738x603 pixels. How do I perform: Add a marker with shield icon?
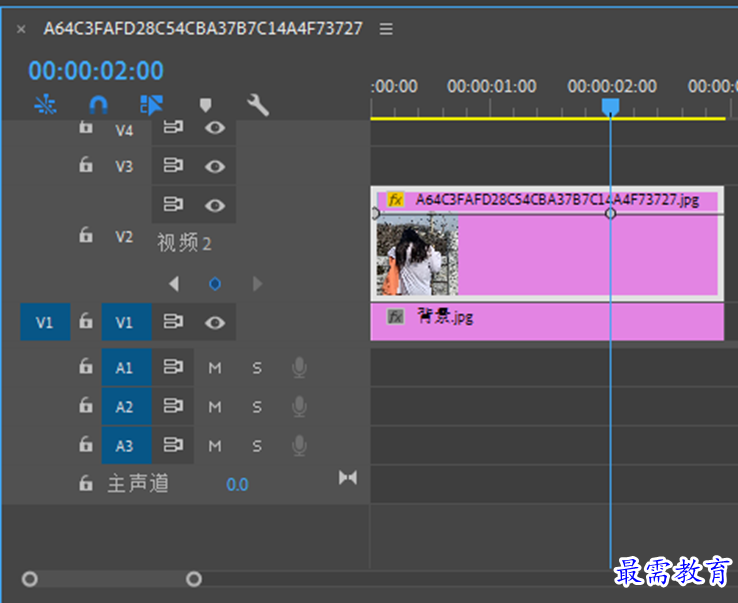pyautogui.click(x=205, y=105)
